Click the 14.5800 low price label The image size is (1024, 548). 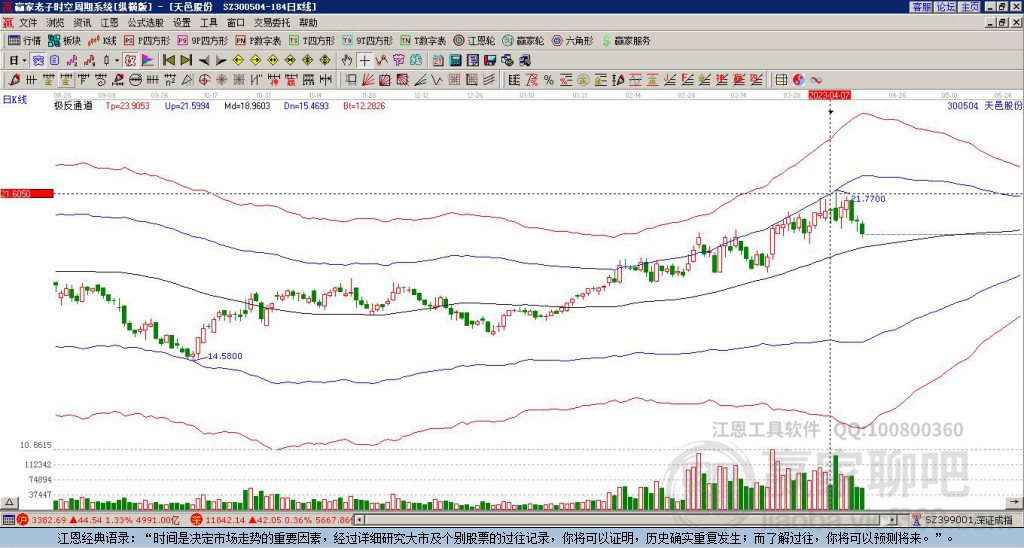coord(225,356)
